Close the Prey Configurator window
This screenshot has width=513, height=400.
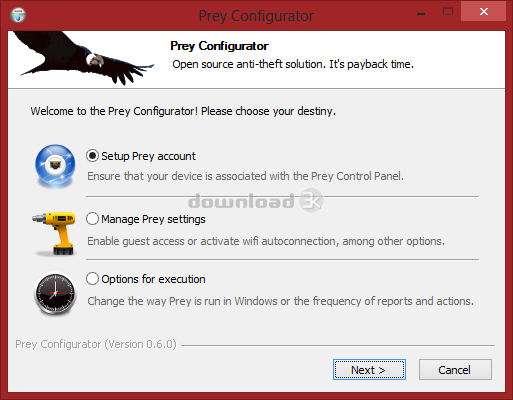(484, 12)
